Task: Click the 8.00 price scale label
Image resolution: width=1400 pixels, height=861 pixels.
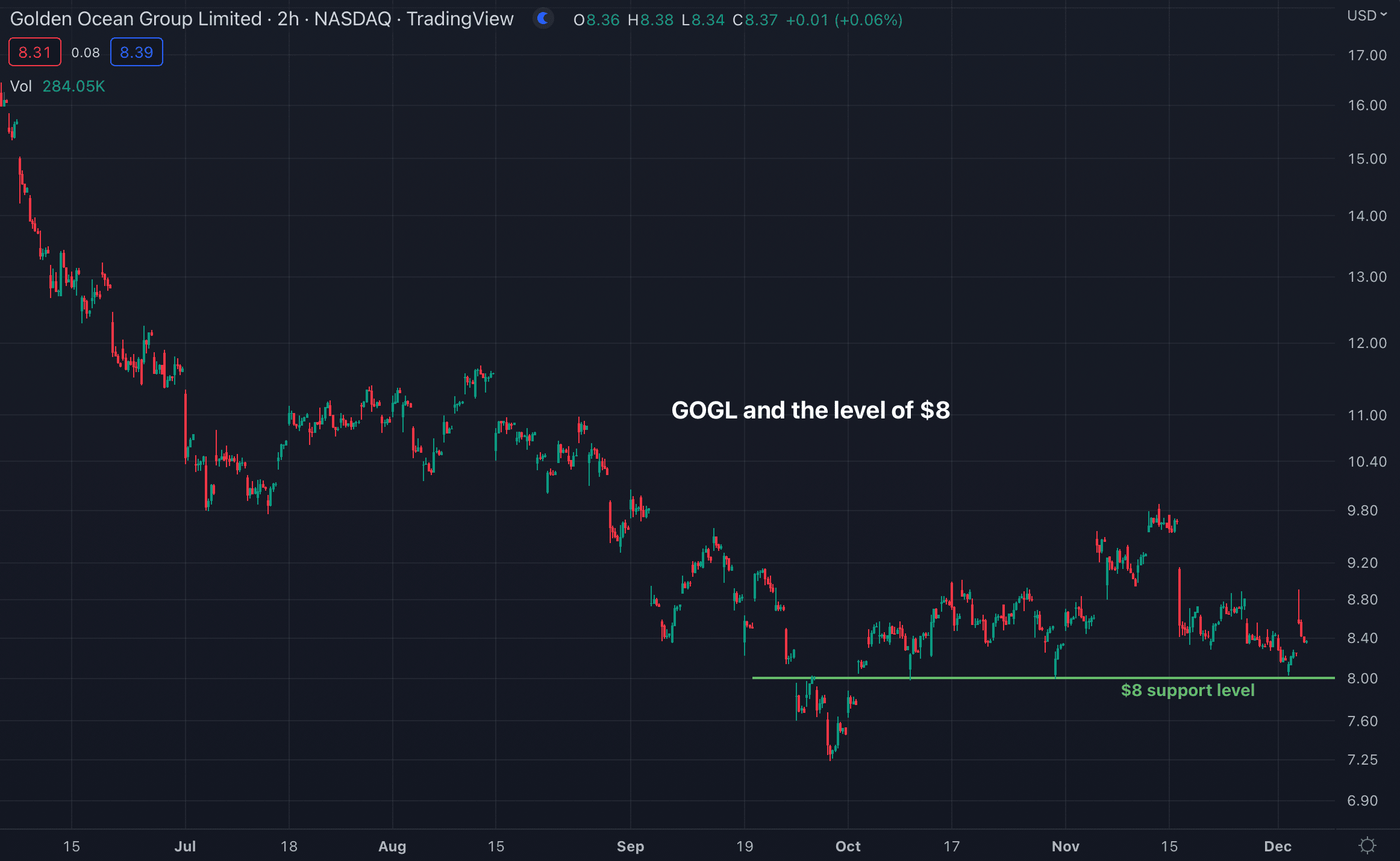Action: pos(1362,679)
